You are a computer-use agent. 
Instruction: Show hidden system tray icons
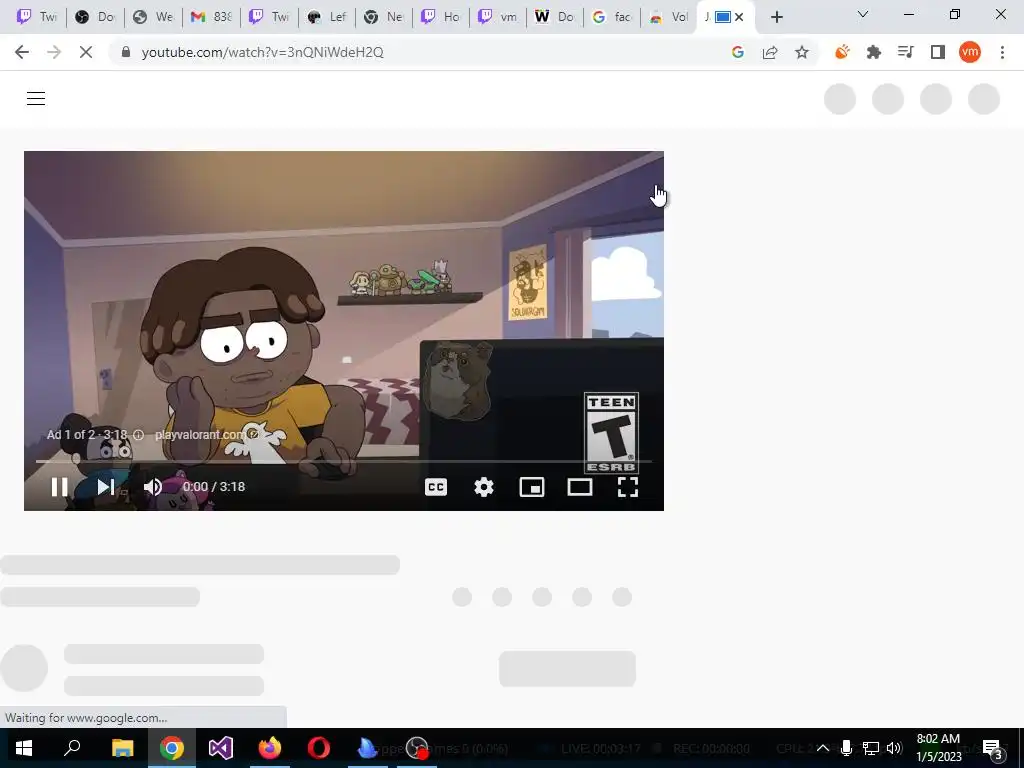(823, 748)
